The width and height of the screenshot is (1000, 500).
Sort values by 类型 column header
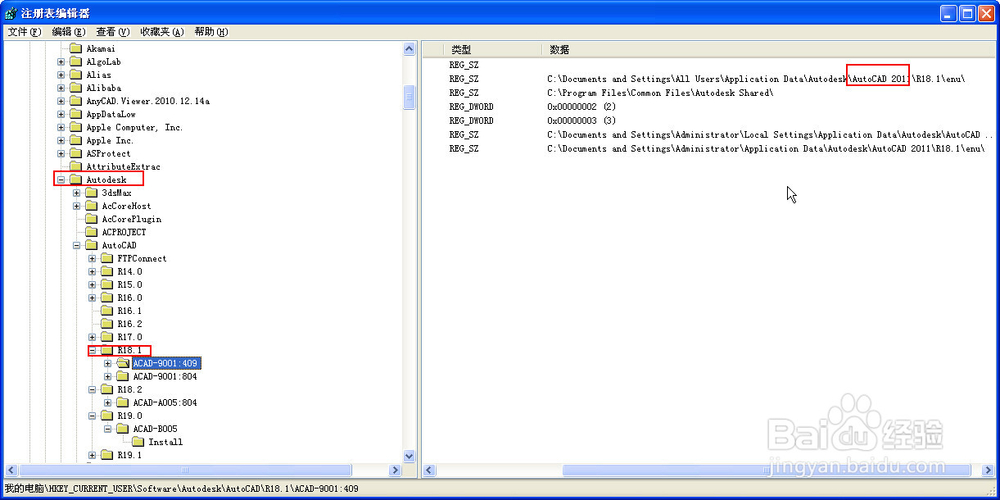click(492, 49)
